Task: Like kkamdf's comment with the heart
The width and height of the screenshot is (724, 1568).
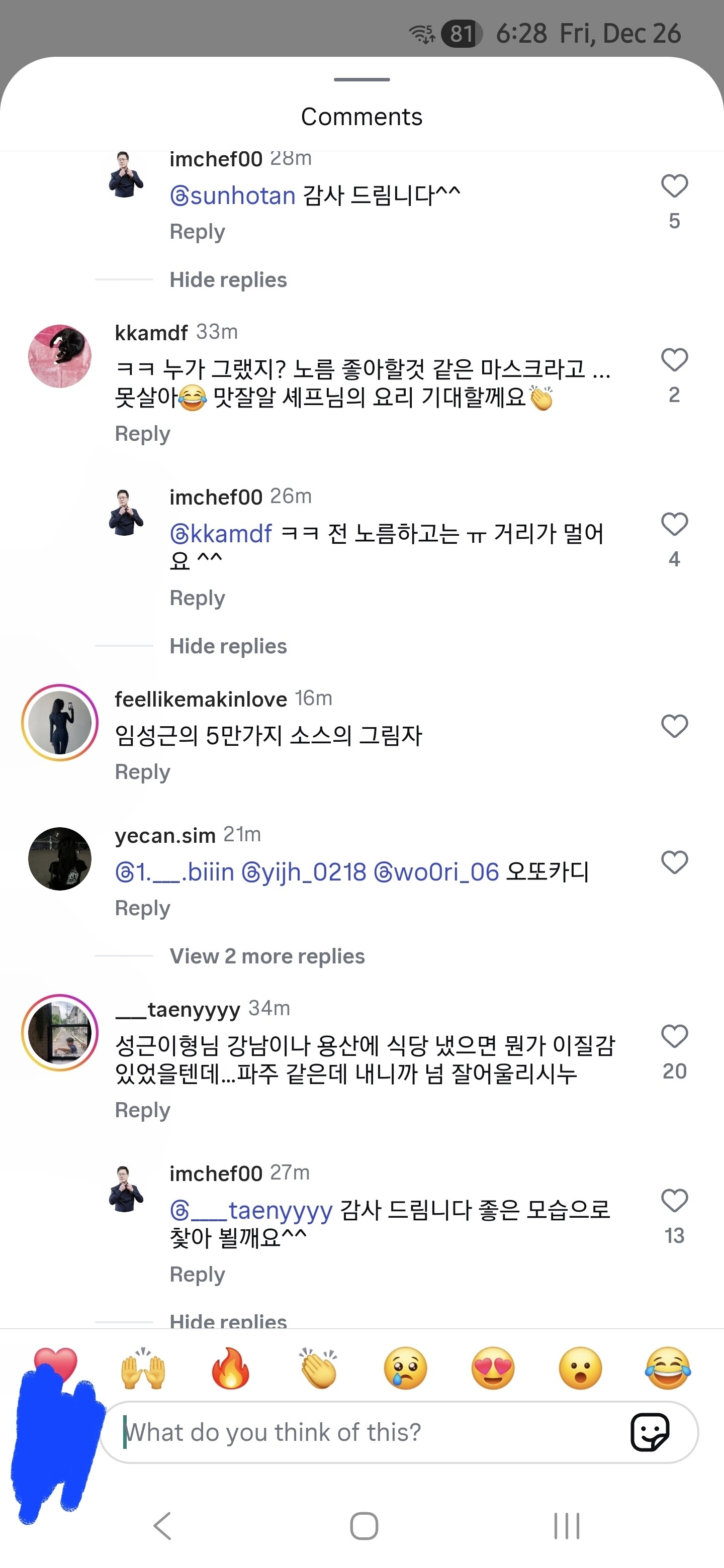Action: [x=674, y=360]
